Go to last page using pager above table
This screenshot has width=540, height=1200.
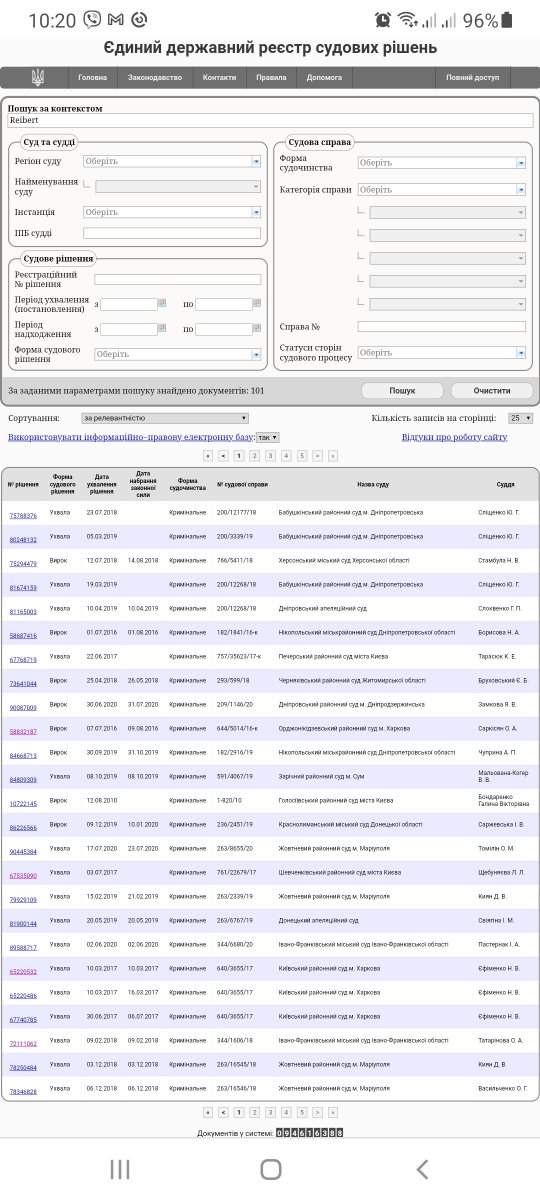coord(333,455)
